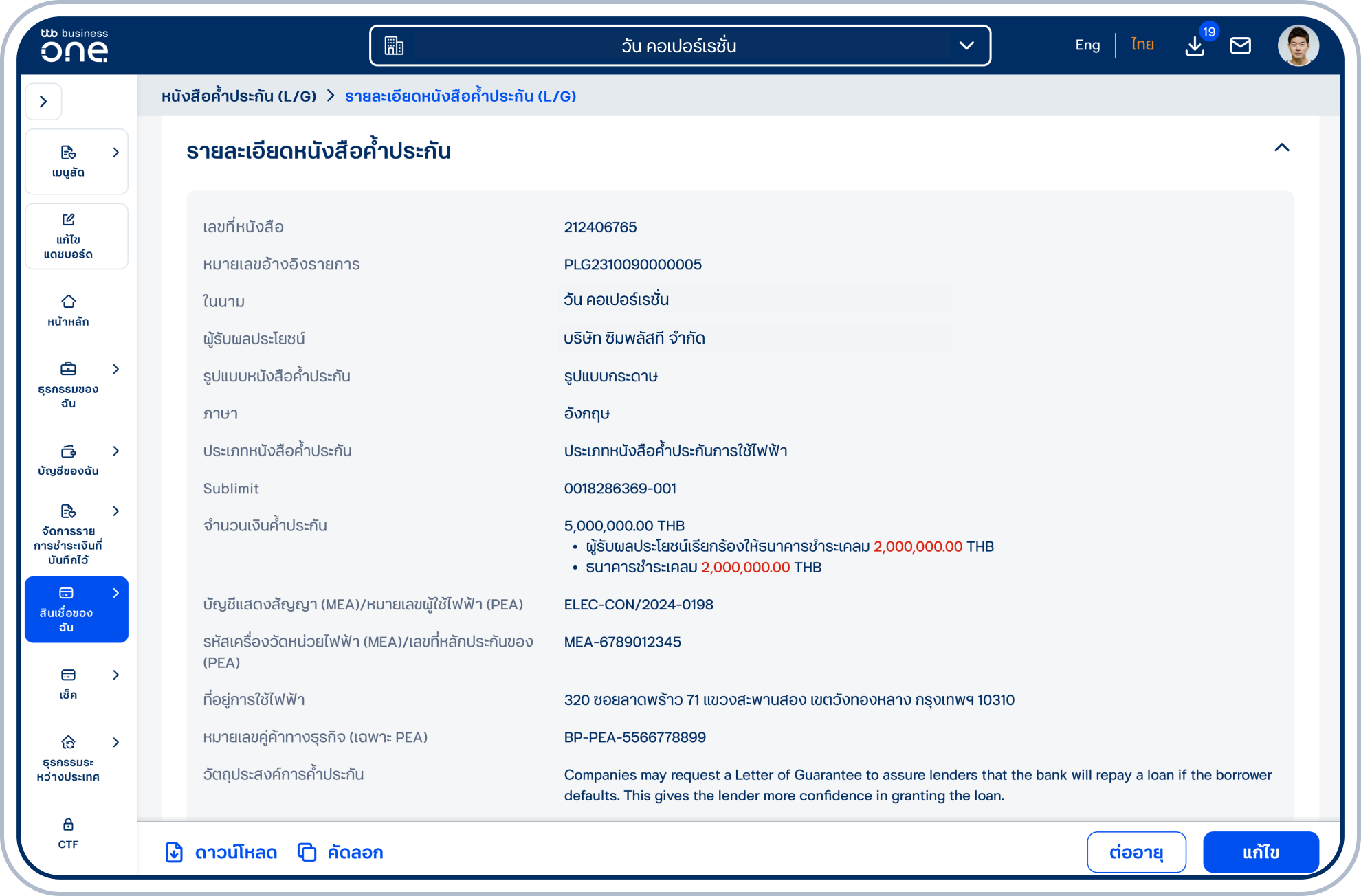Switch interface language to Eng
1361x896 pixels.
(1087, 44)
